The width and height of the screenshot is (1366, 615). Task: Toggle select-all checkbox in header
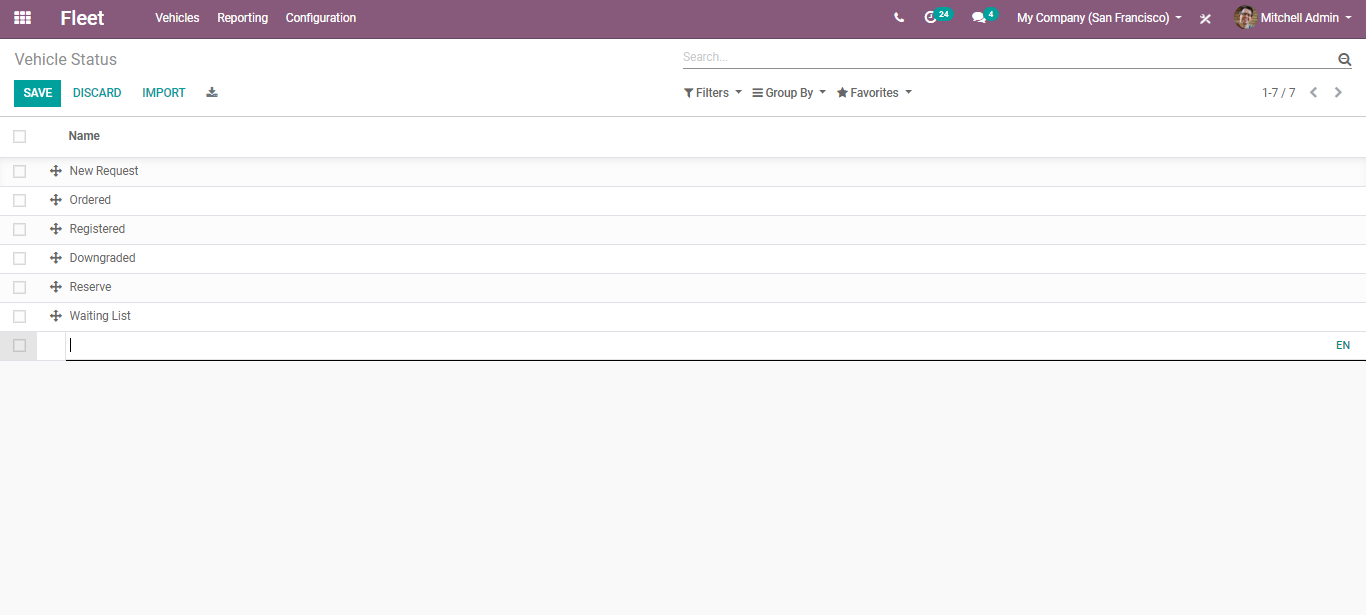tap(19, 136)
